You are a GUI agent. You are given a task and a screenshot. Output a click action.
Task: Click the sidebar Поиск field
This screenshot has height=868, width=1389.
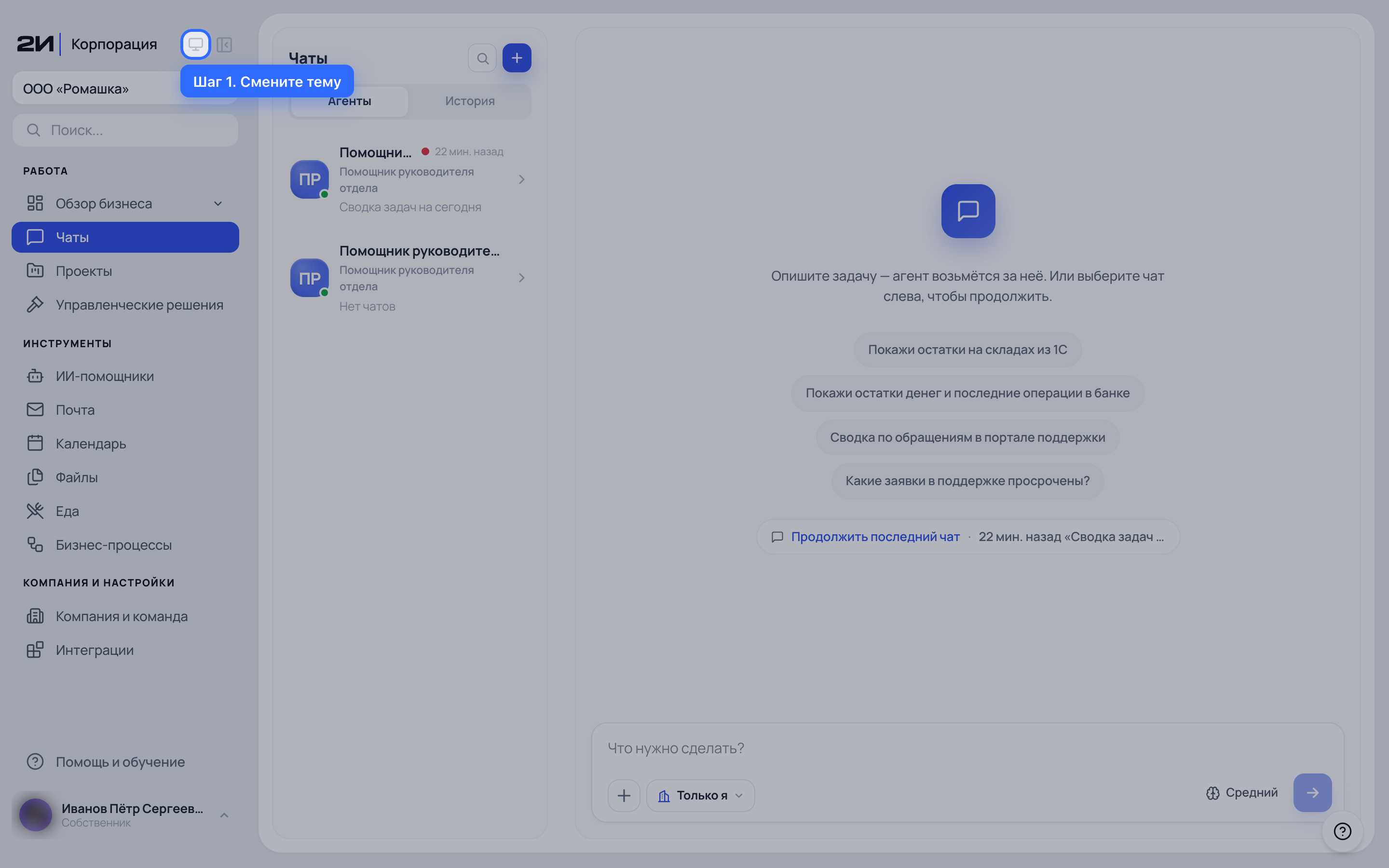[125, 130]
